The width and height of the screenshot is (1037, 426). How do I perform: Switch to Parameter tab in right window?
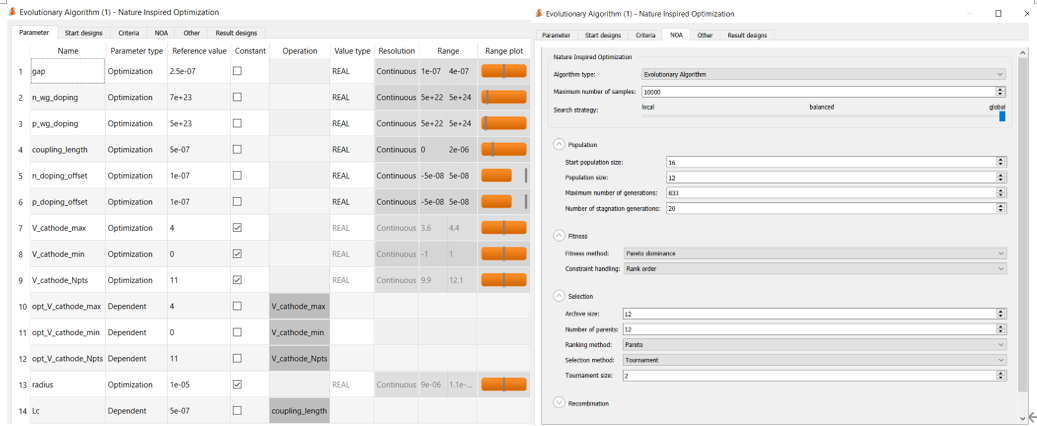point(556,35)
